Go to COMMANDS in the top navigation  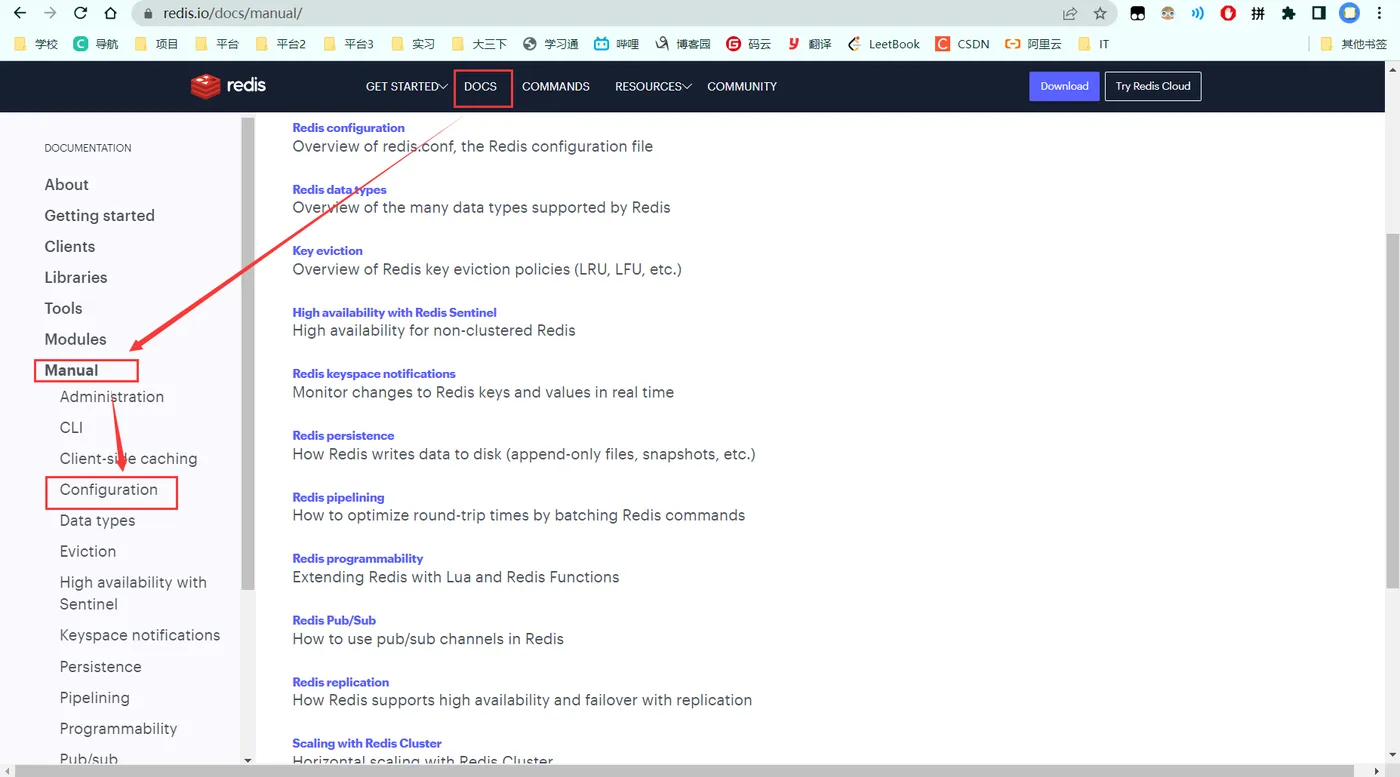(556, 87)
